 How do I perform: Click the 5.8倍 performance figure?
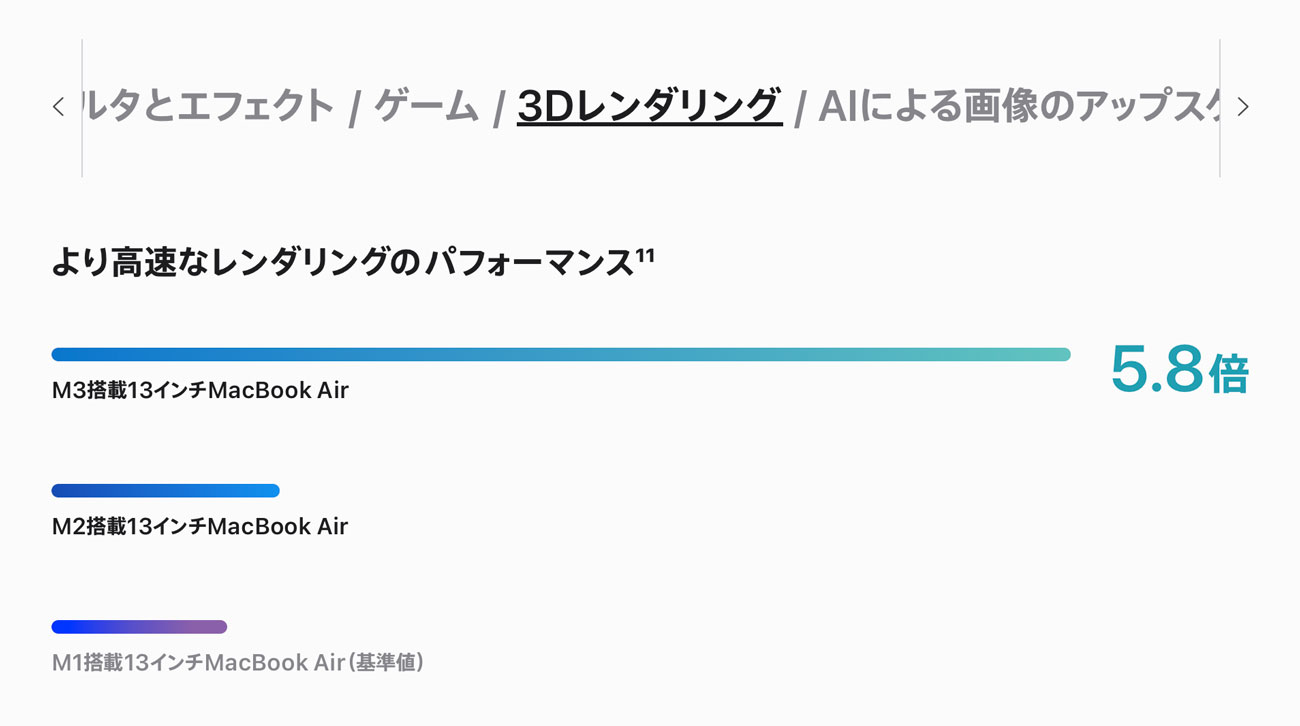pyautogui.click(x=1180, y=370)
